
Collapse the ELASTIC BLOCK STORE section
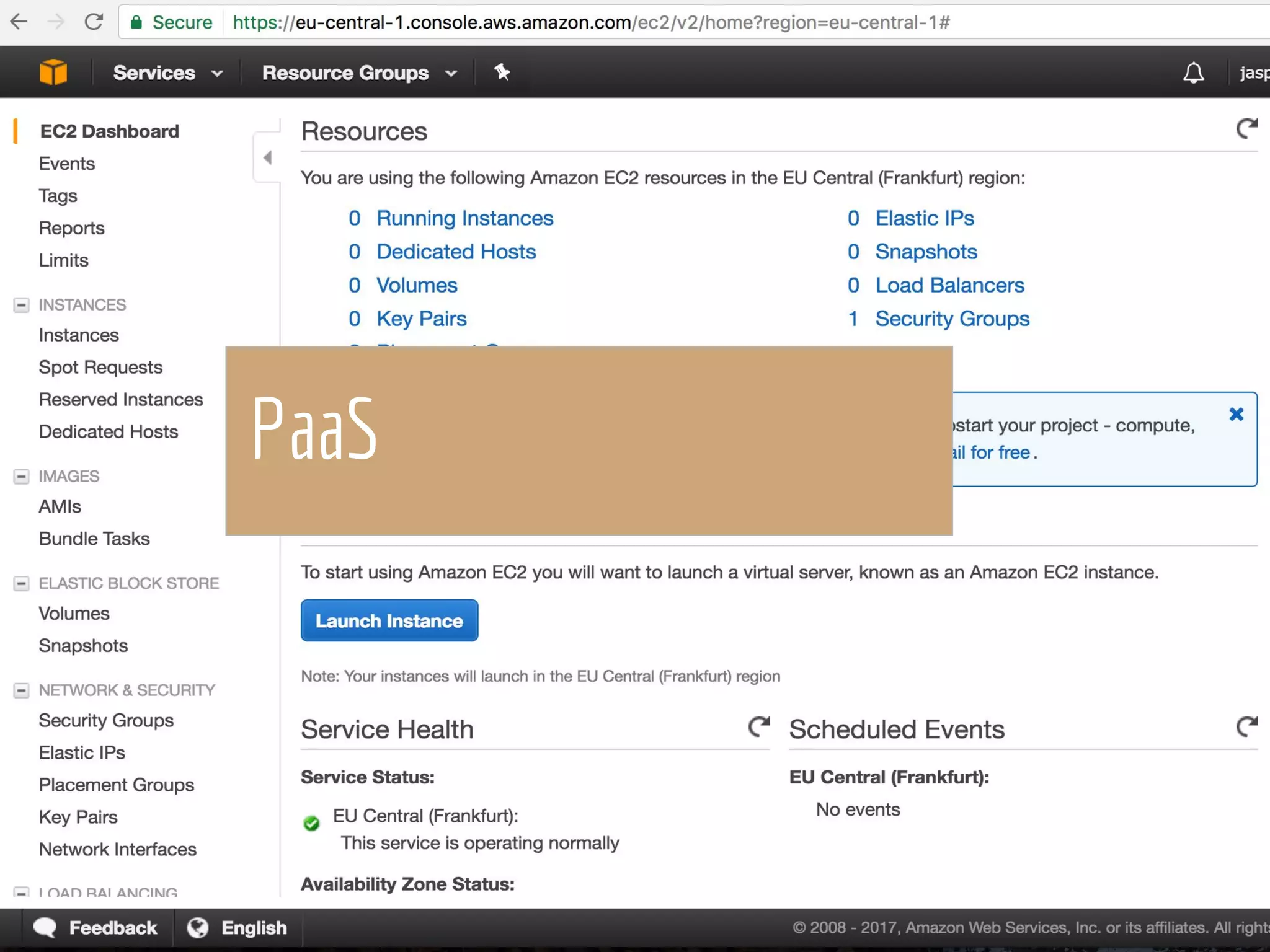click(21, 583)
